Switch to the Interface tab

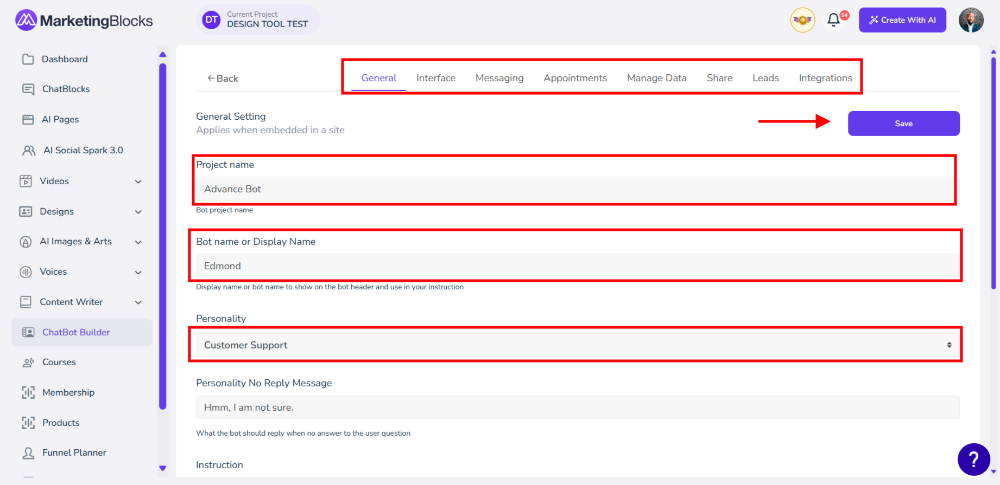tap(436, 78)
